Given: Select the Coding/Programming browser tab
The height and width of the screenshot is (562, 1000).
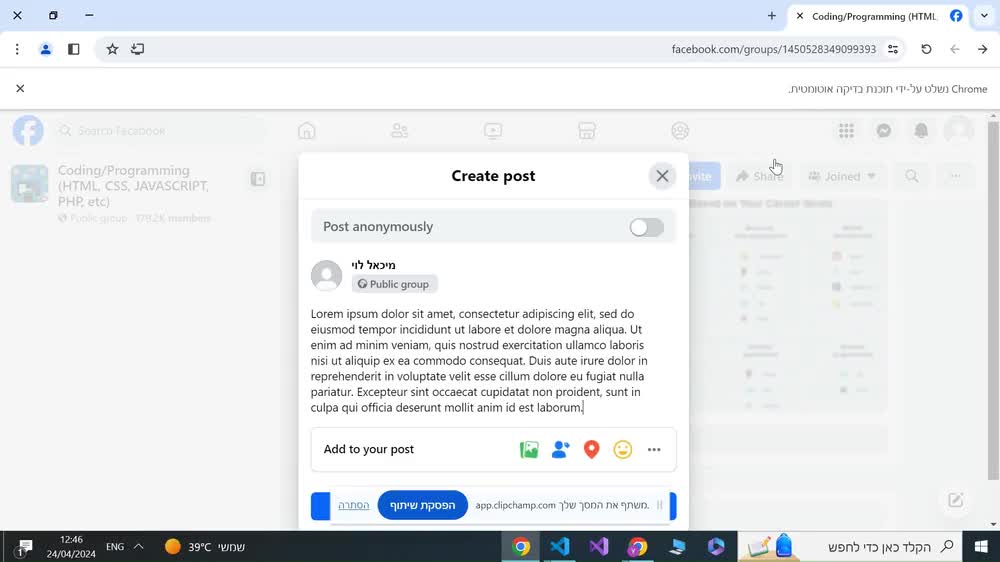Looking at the screenshot, I should click(880, 17).
